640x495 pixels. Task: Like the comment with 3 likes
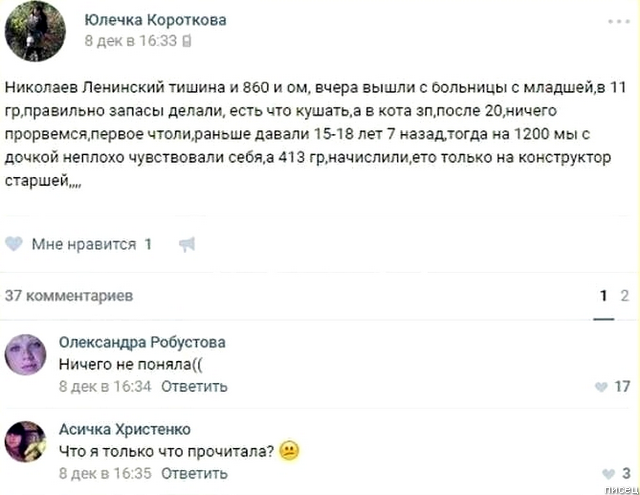pos(605,473)
